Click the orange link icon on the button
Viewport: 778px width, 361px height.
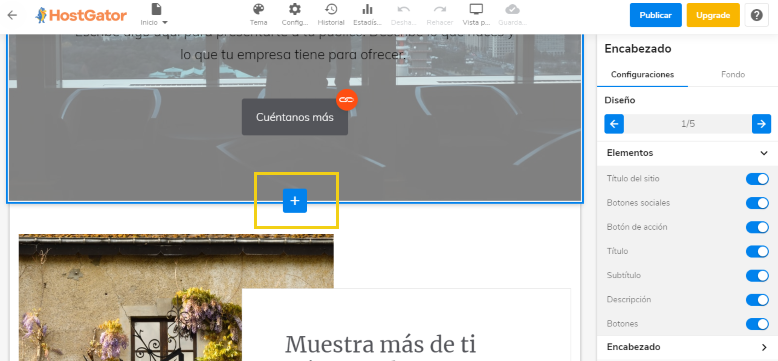coord(347,100)
